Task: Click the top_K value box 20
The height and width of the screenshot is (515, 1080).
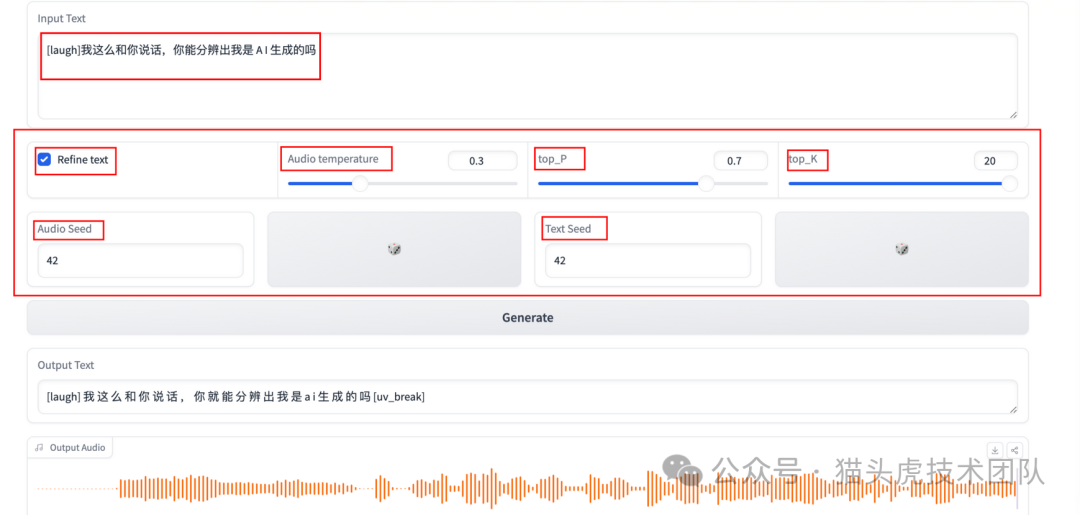Action: tap(995, 161)
